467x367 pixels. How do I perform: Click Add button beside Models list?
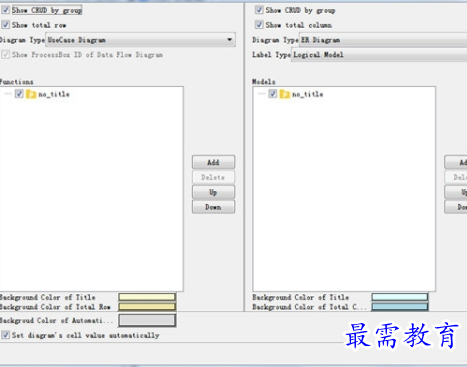456,162
